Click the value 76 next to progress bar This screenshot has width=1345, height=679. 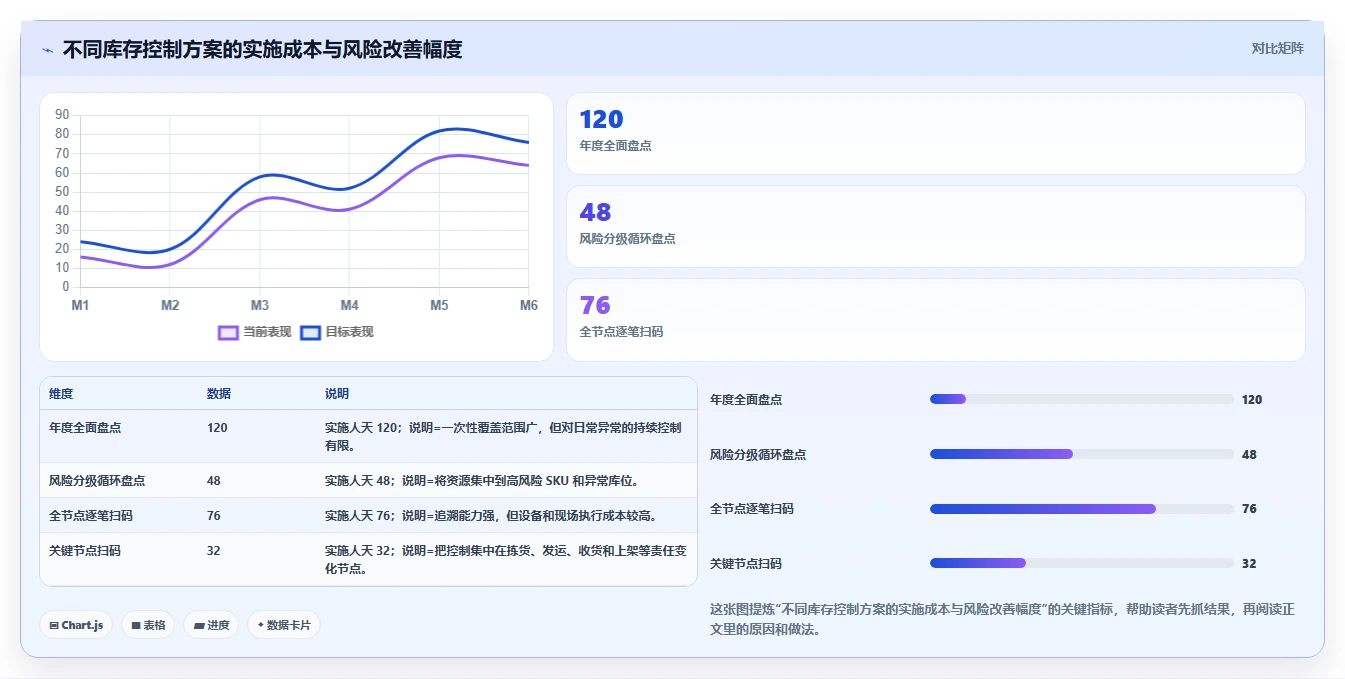click(x=1249, y=509)
